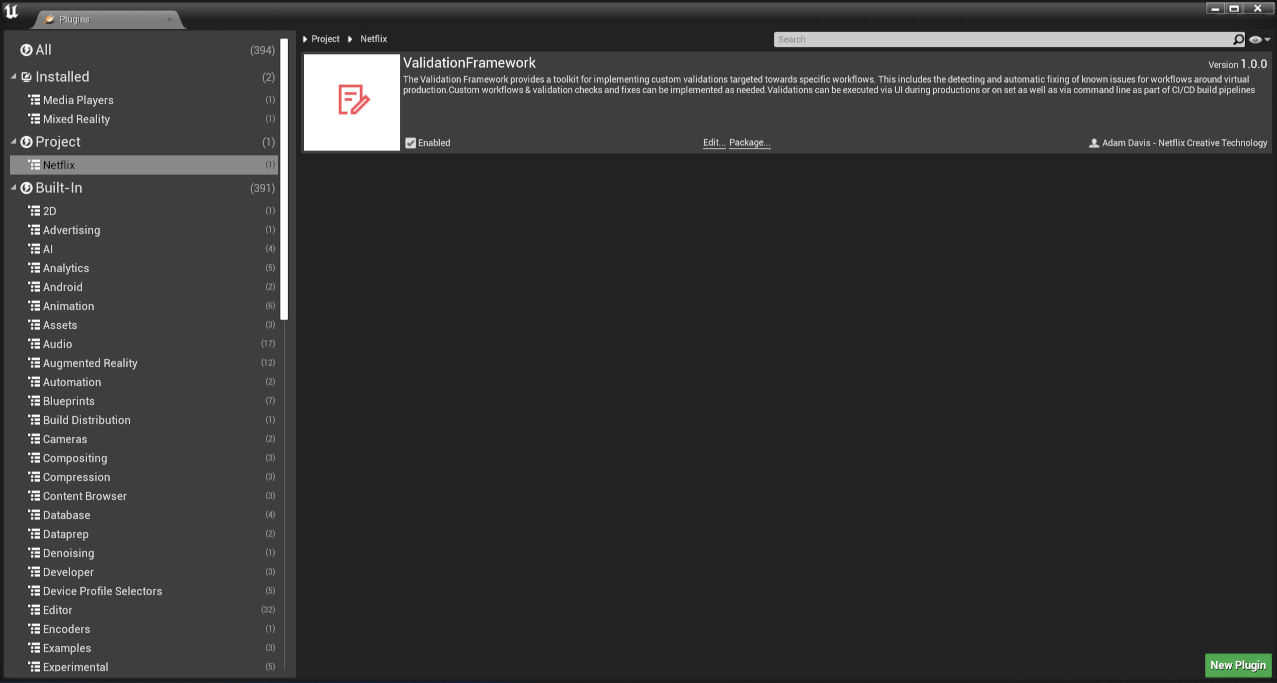Image resolution: width=1277 pixels, height=683 pixels.
Task: Click the ValidationFramework plugin thumbnail
Action: point(351,102)
